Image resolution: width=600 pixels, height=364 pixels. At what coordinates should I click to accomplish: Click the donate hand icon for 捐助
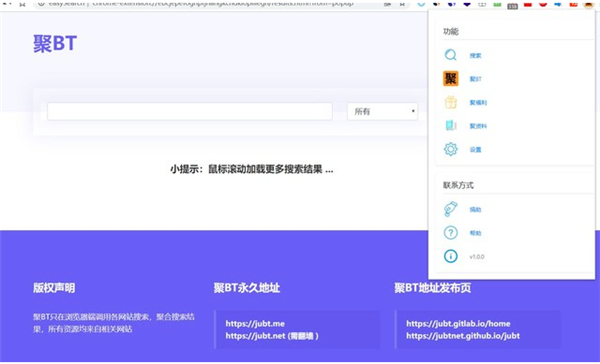(x=450, y=209)
